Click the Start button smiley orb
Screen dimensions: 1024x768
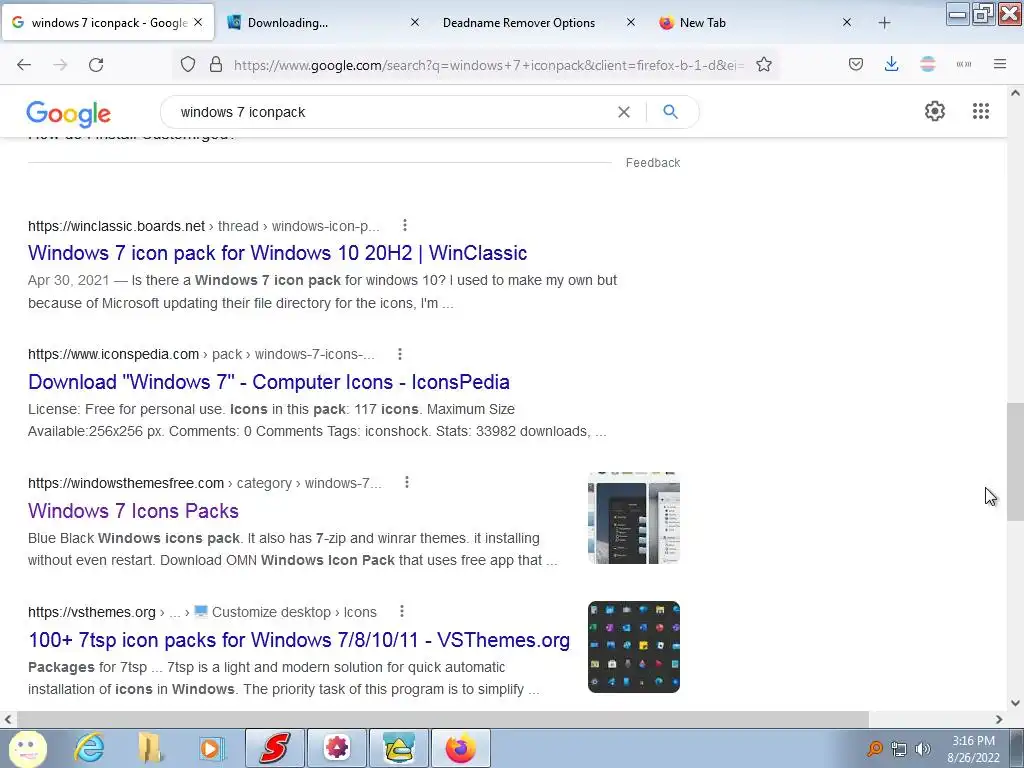tap(27, 748)
